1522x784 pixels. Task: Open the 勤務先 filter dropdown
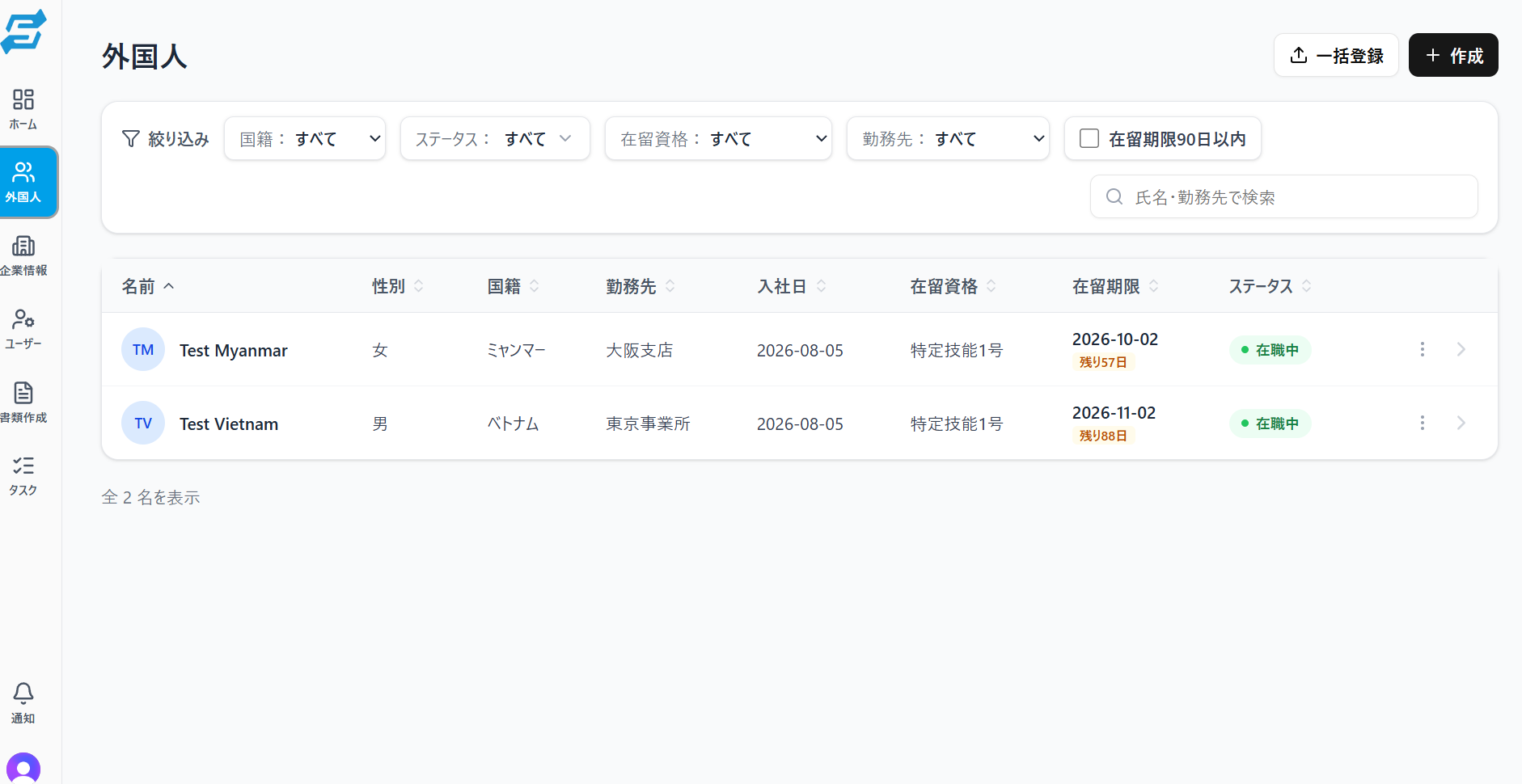948,138
